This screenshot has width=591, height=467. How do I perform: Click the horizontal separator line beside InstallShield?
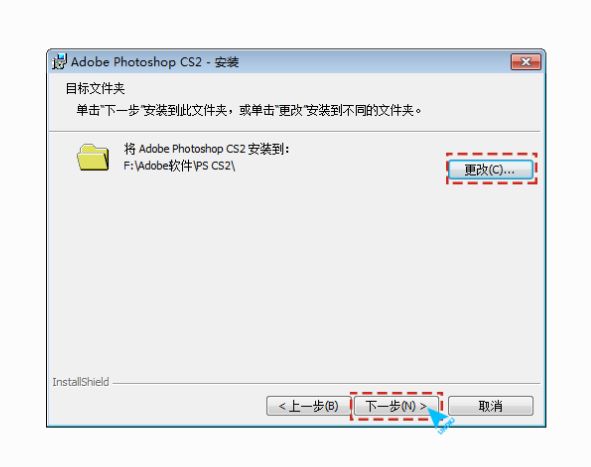(326, 384)
